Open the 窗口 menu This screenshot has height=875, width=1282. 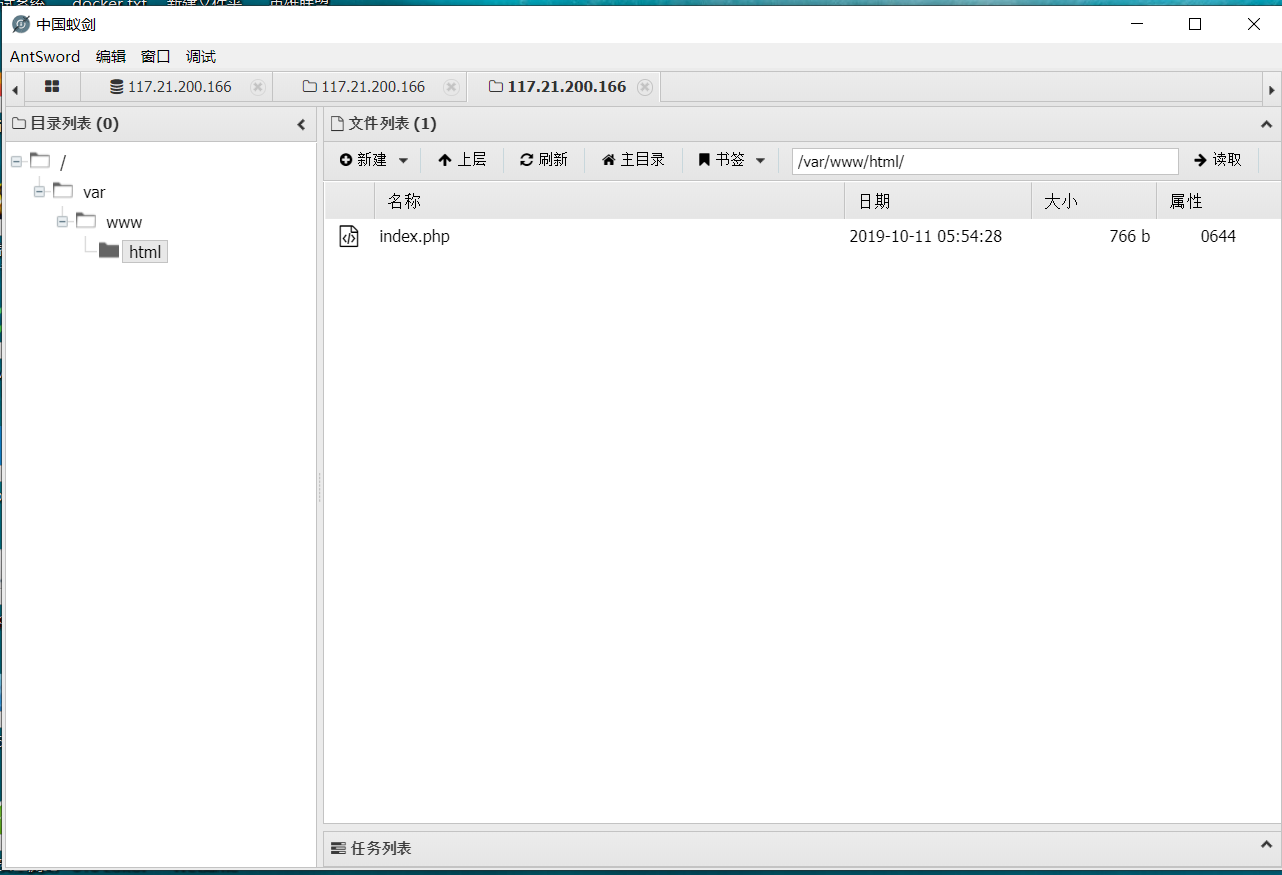coord(156,56)
